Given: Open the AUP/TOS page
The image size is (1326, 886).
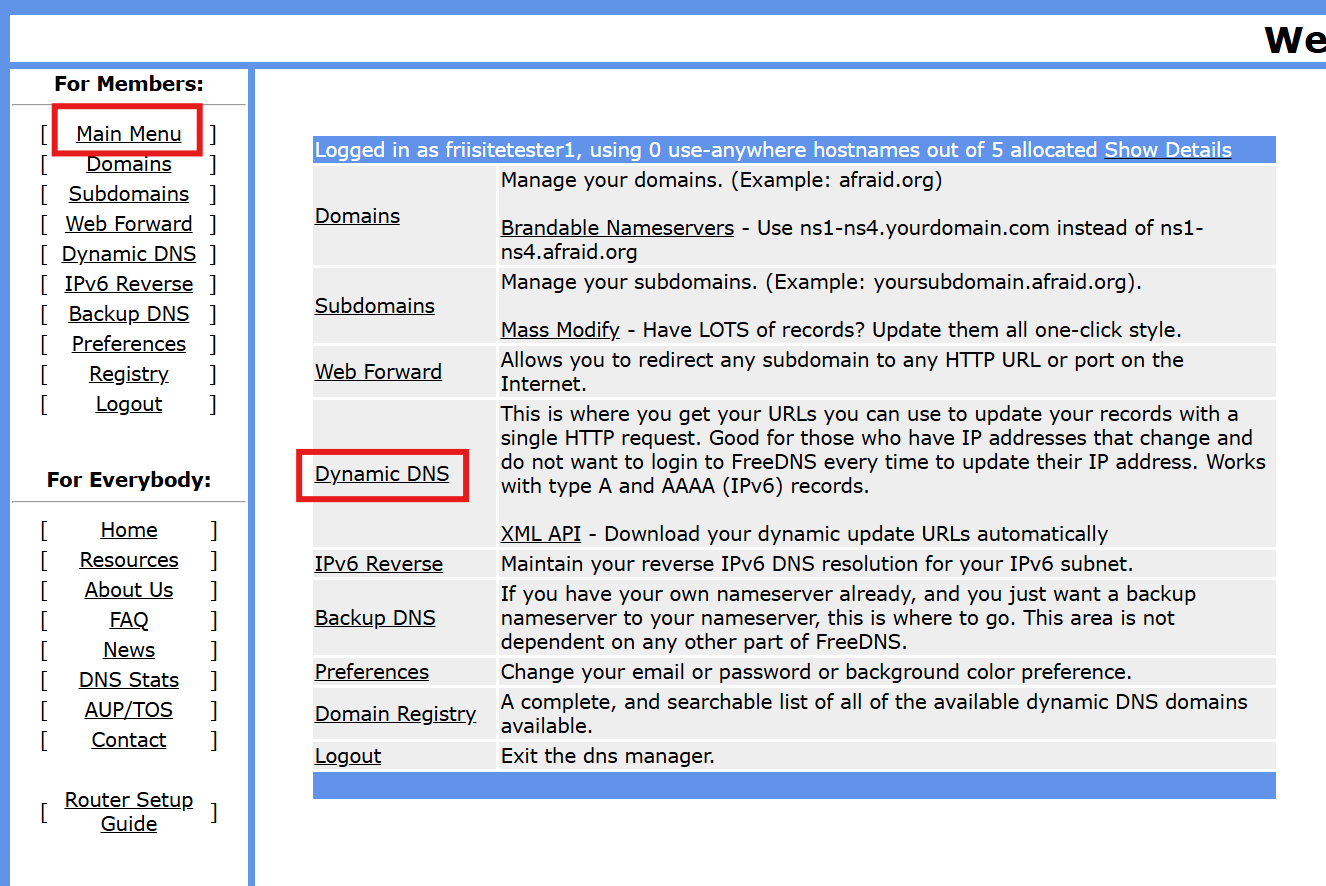Looking at the screenshot, I should click(x=129, y=710).
